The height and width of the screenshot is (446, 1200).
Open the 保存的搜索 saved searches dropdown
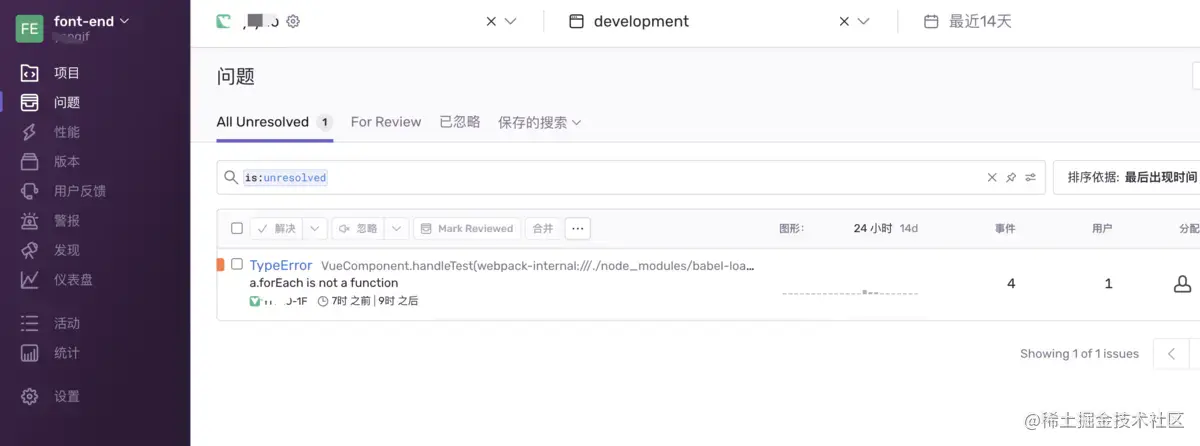(540, 122)
